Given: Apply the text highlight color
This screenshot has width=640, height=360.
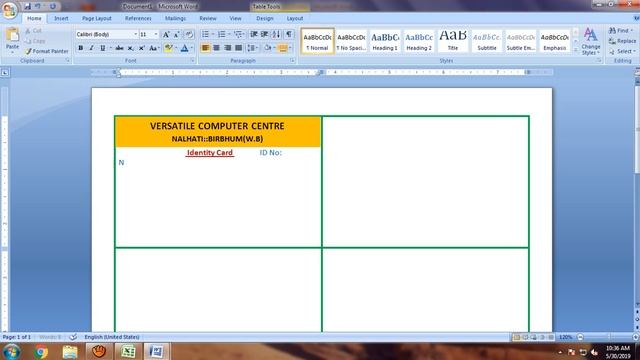Looking at the screenshot, I should click(x=168, y=48).
